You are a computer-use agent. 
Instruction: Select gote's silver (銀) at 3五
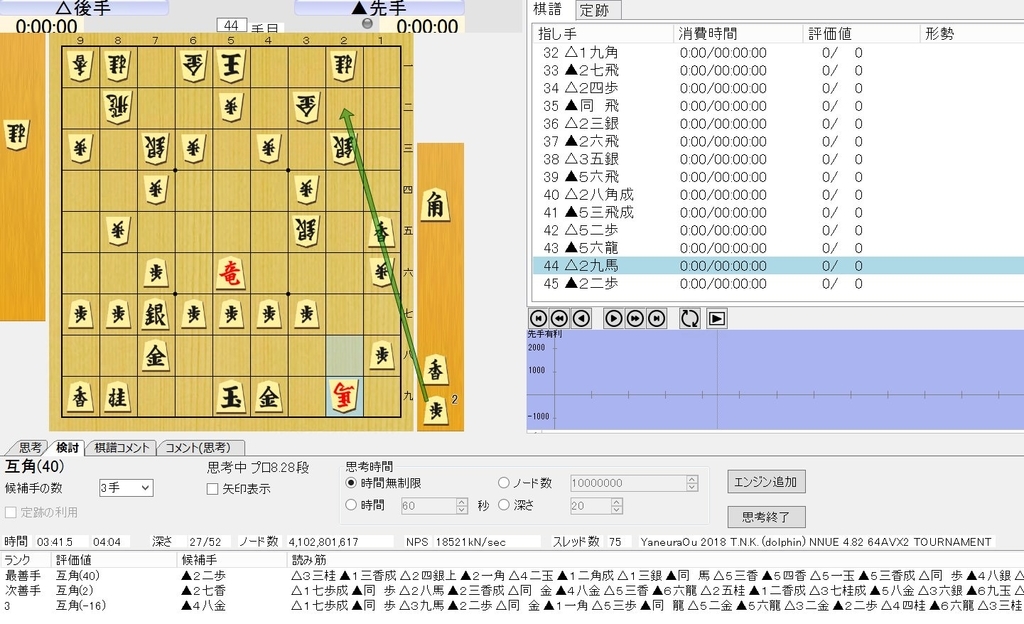(306, 230)
